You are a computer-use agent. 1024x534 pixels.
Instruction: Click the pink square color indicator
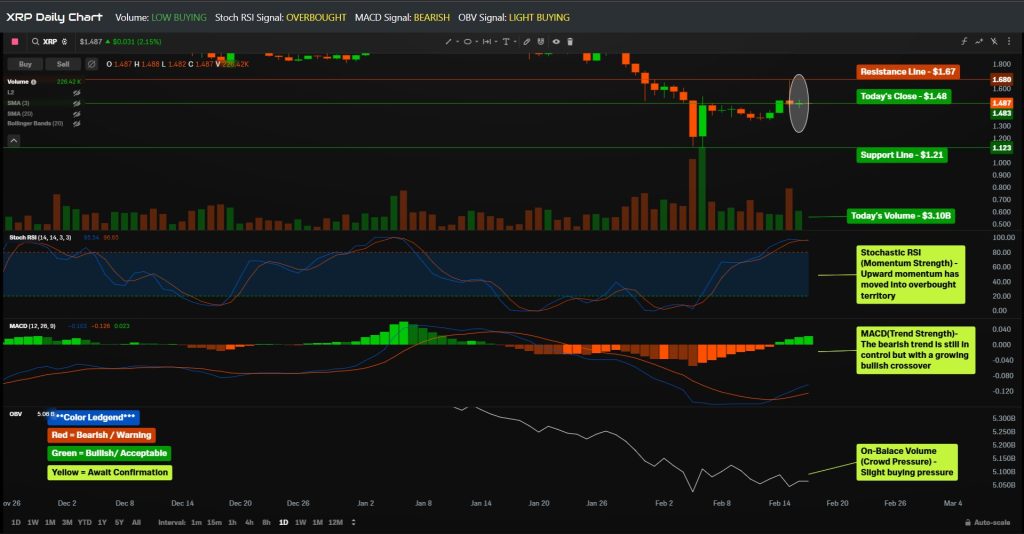[x=15, y=41]
